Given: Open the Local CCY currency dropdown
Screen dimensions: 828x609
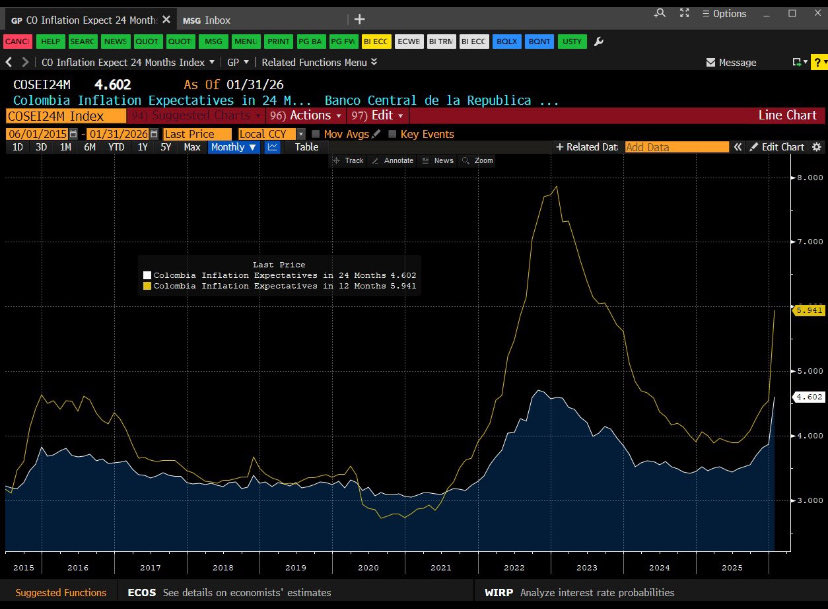Looking at the screenshot, I should click(x=301, y=134).
